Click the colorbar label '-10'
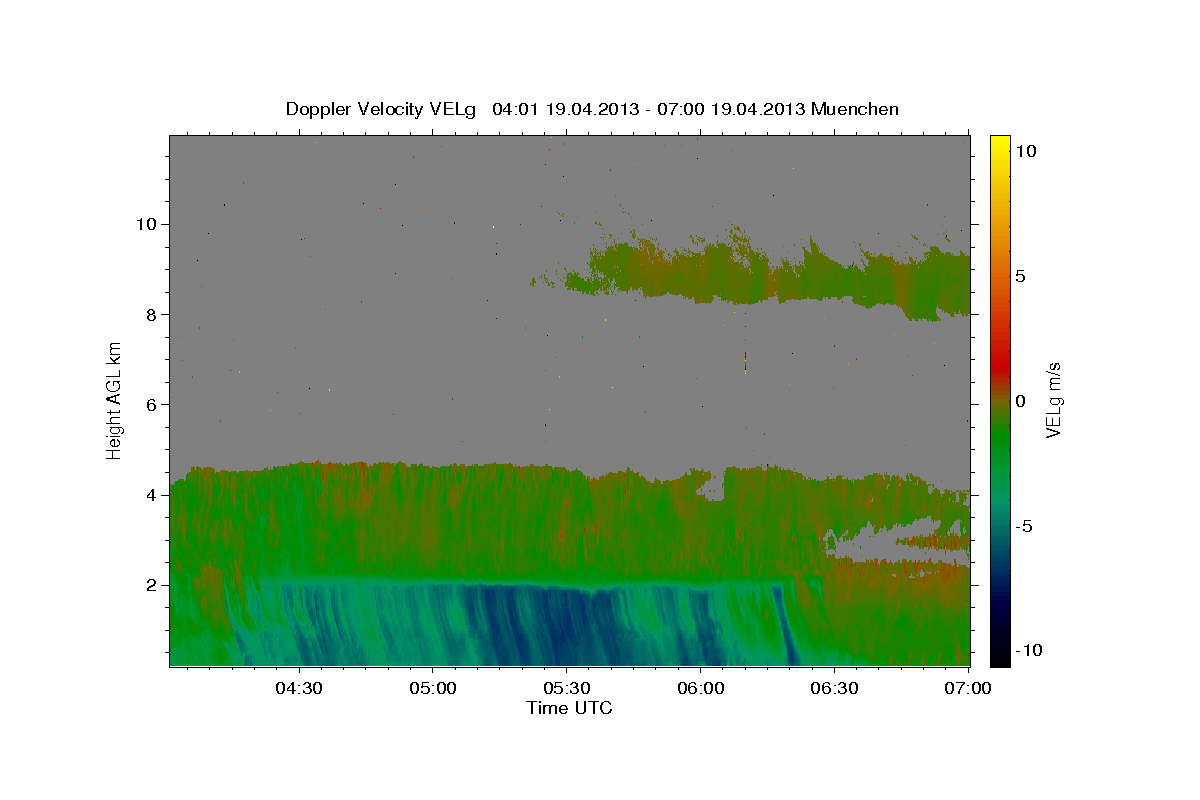Viewport: 1200px width, 800px height. [1028, 651]
